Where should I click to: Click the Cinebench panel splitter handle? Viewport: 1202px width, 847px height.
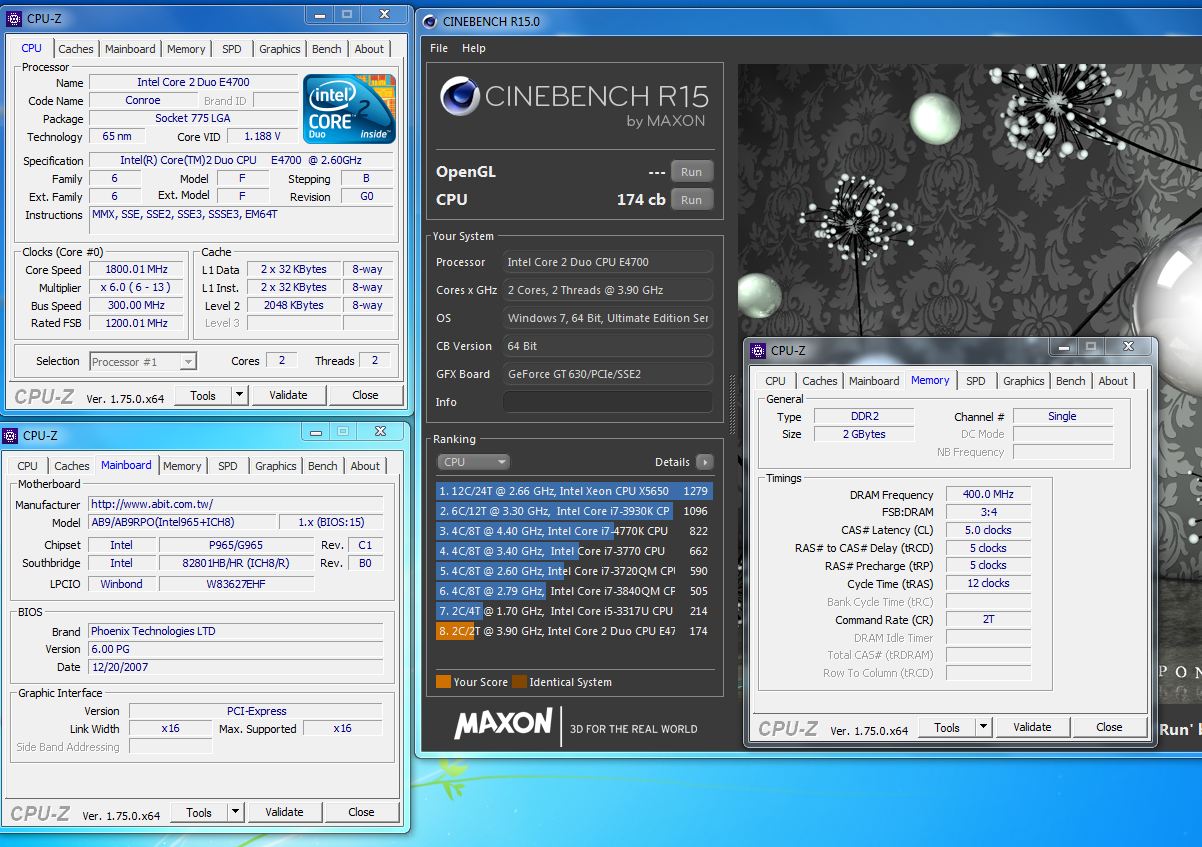(732, 404)
